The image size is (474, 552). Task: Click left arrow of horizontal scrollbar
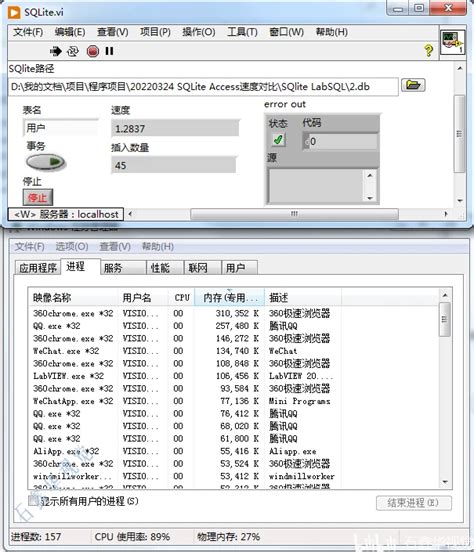(130, 214)
